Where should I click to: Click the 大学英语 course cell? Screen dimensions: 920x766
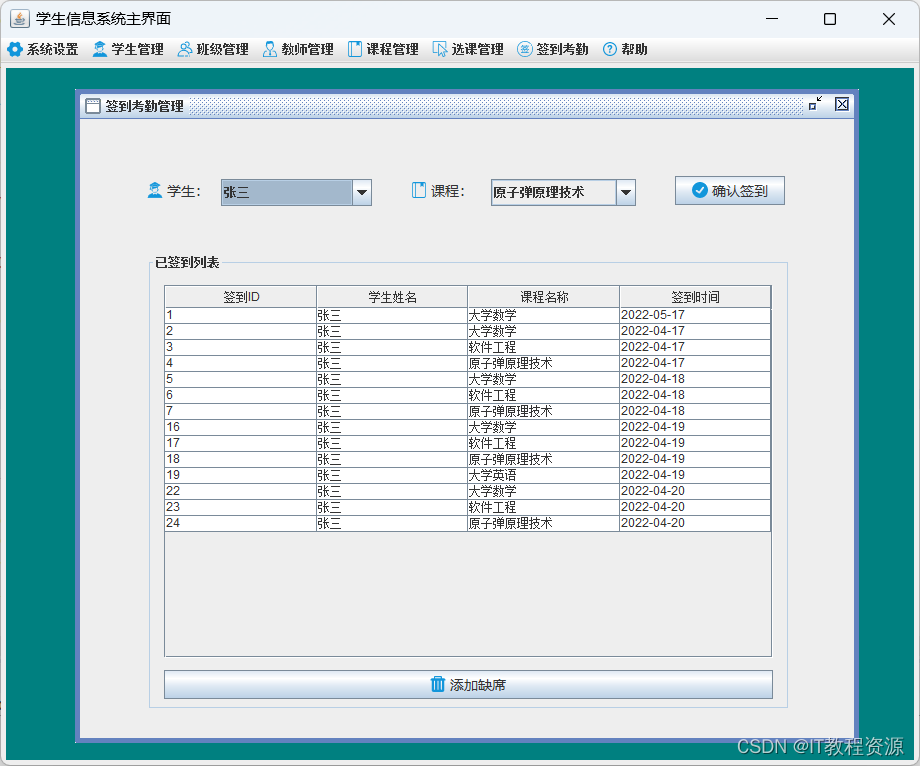click(x=543, y=475)
